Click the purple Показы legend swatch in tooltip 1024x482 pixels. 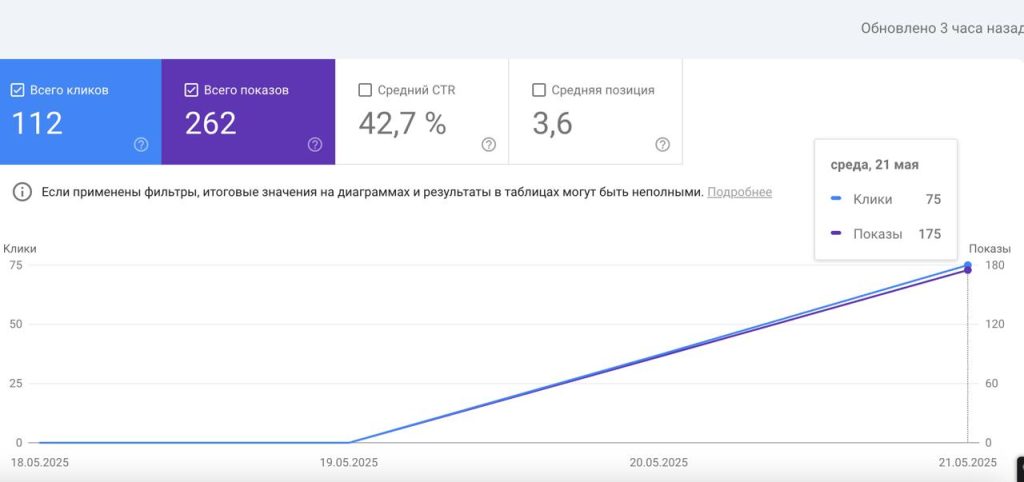click(x=837, y=233)
